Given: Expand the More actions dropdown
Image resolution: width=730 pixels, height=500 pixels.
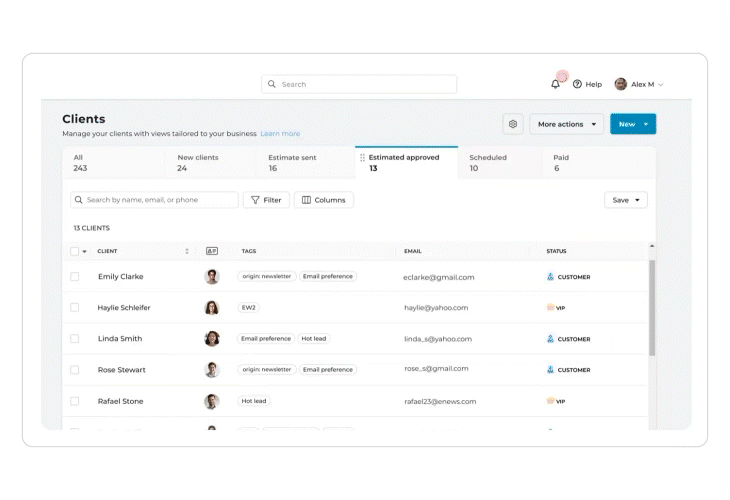Looking at the screenshot, I should coord(567,124).
